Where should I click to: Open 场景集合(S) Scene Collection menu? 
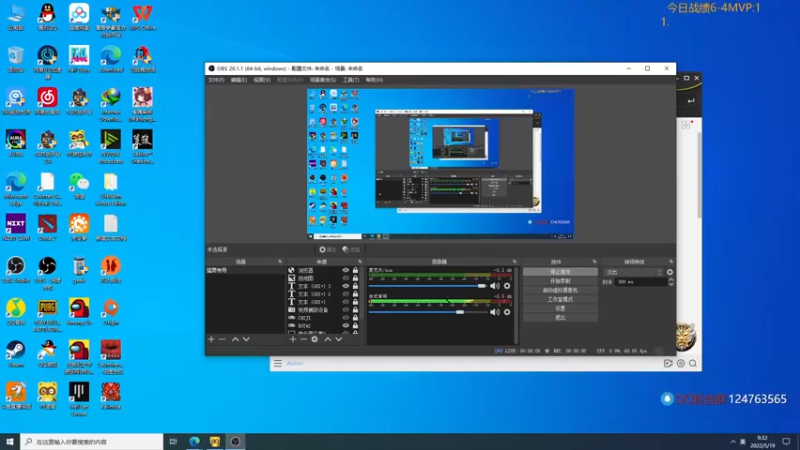pos(322,80)
